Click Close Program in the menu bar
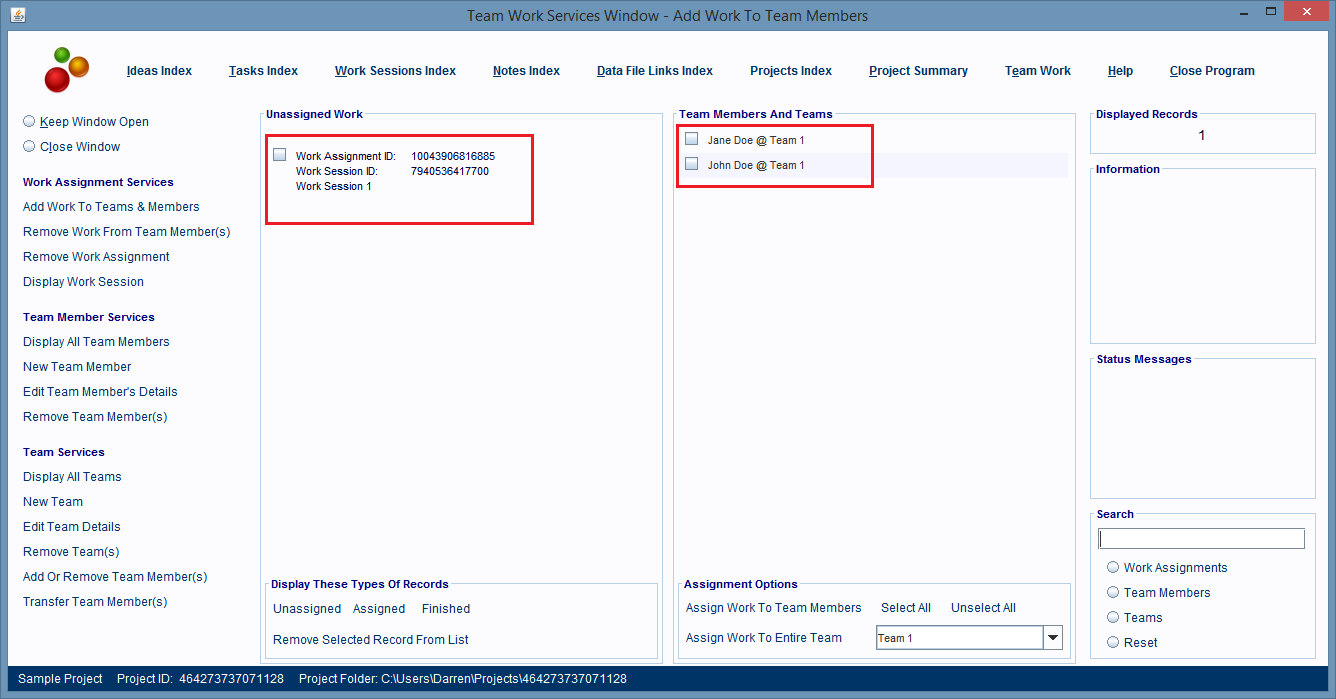This screenshot has height=699, width=1336. coord(1212,71)
